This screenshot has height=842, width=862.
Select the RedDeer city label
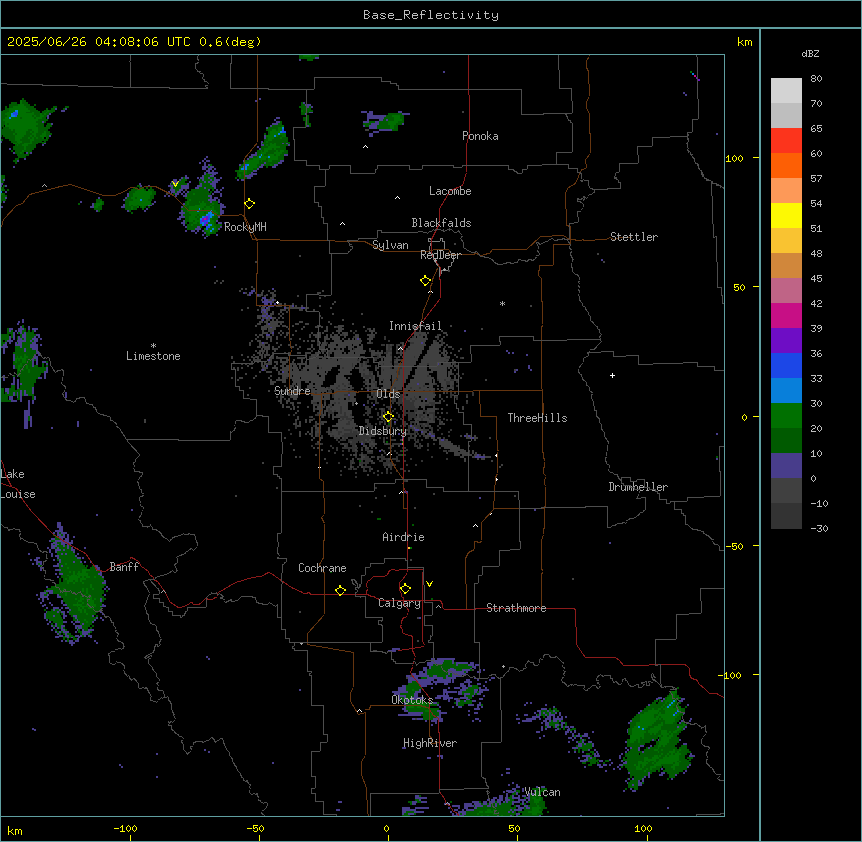coord(440,255)
